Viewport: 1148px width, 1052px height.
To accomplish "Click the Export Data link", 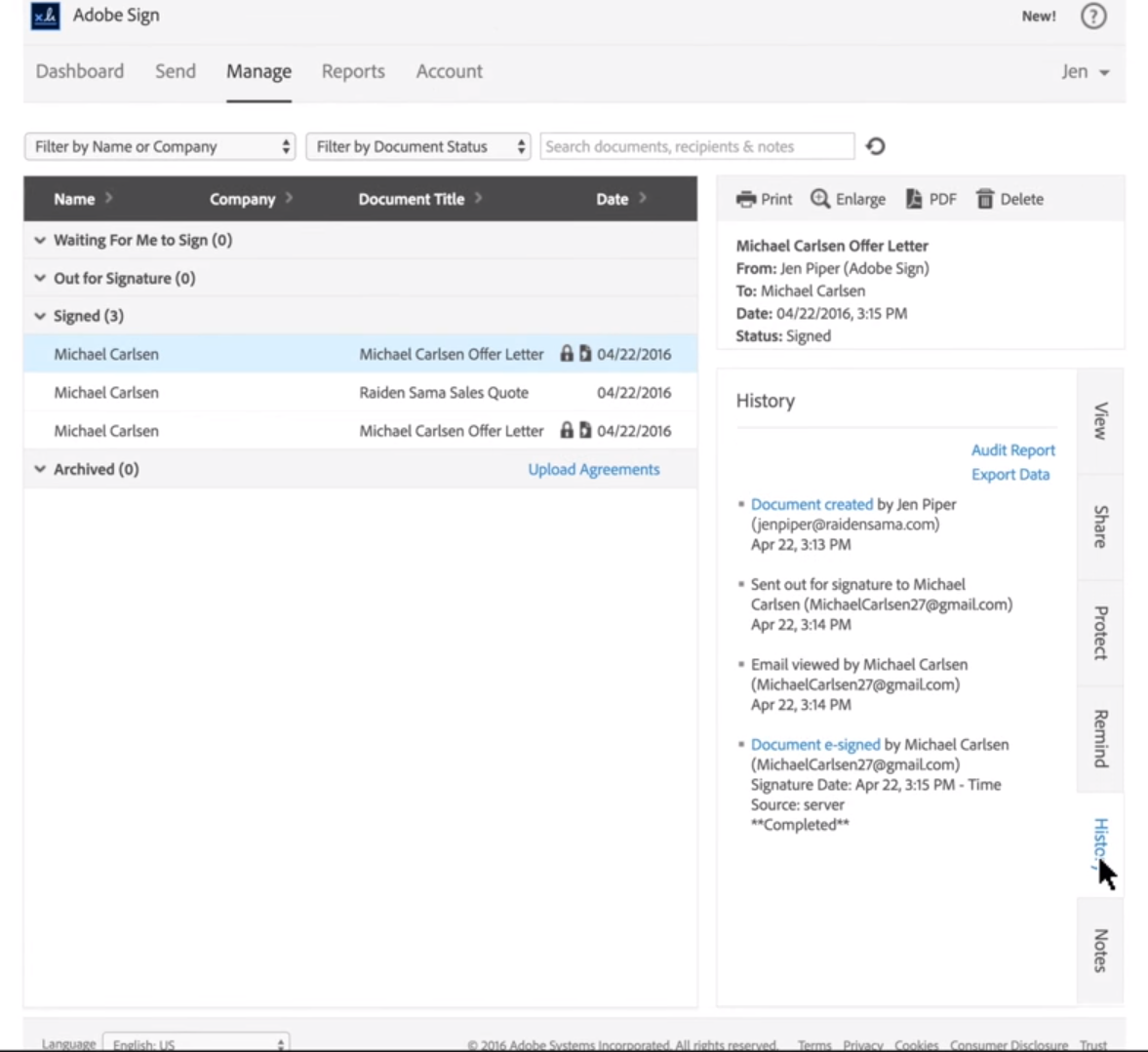I will [1010, 475].
